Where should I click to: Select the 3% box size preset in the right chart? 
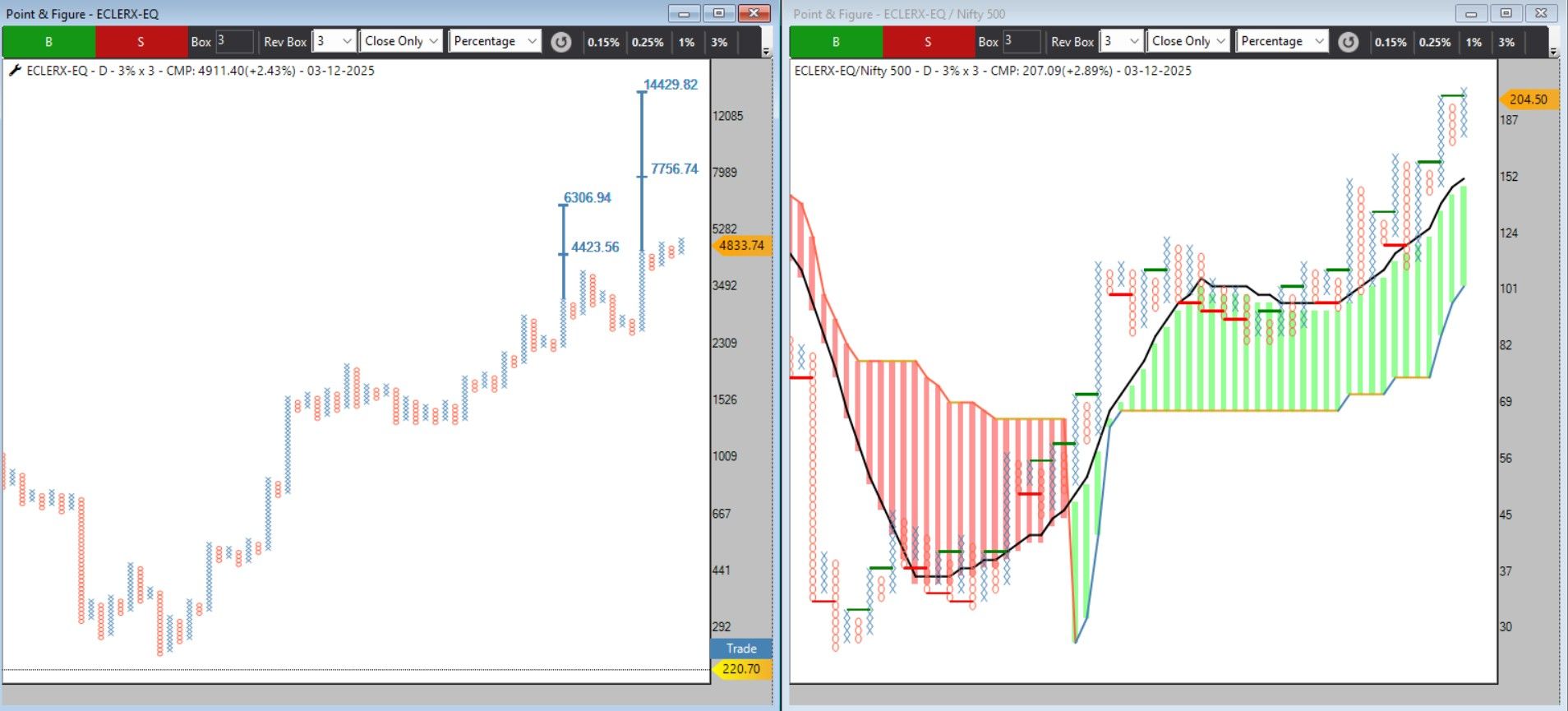(x=1506, y=42)
